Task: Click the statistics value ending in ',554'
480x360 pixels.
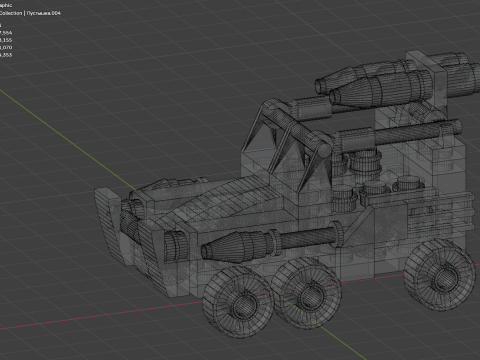Action: pos(6,33)
